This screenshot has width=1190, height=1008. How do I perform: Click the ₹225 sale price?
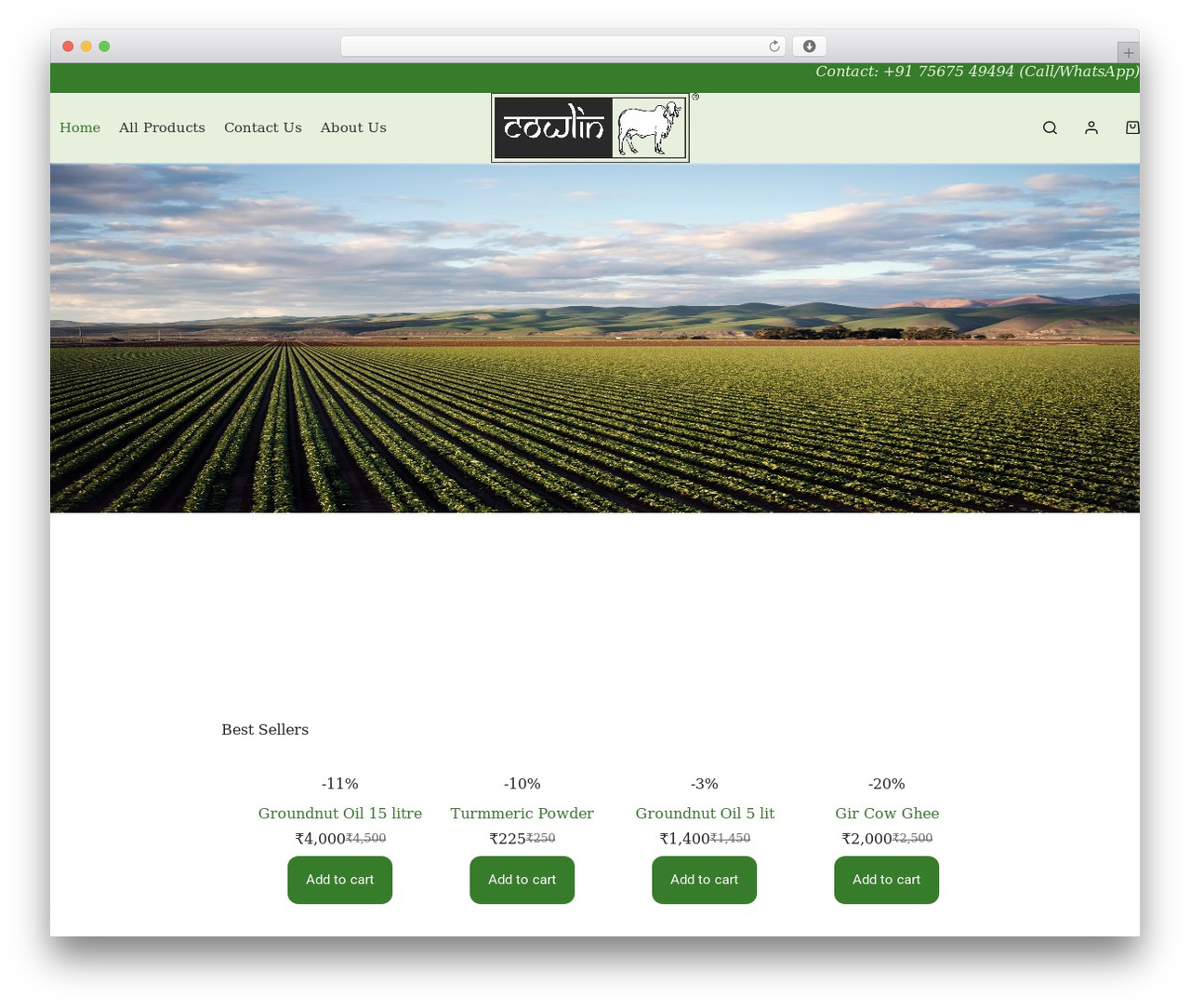click(x=508, y=839)
